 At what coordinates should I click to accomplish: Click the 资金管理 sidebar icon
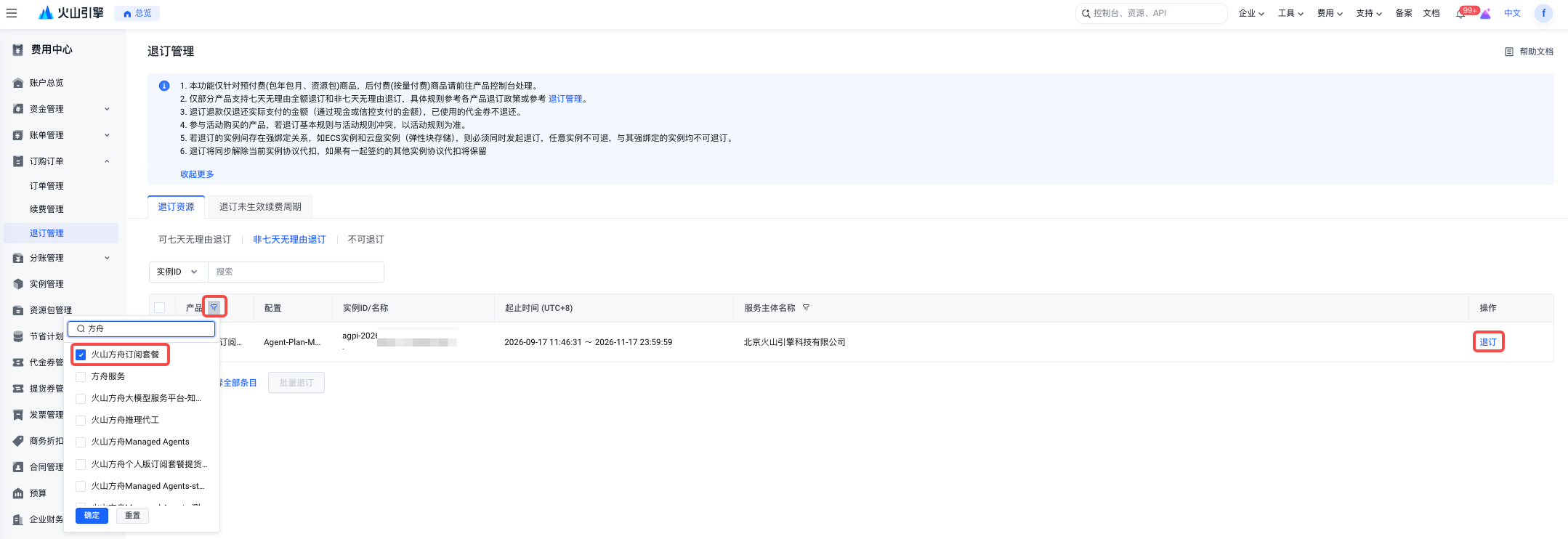point(18,109)
